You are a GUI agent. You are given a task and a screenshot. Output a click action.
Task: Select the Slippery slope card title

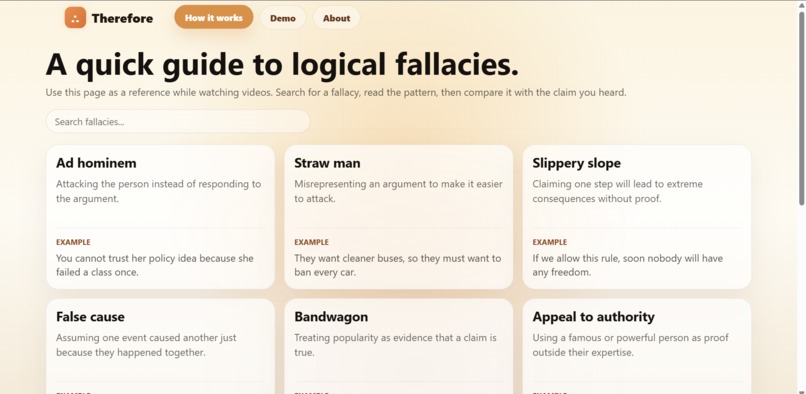click(576, 163)
